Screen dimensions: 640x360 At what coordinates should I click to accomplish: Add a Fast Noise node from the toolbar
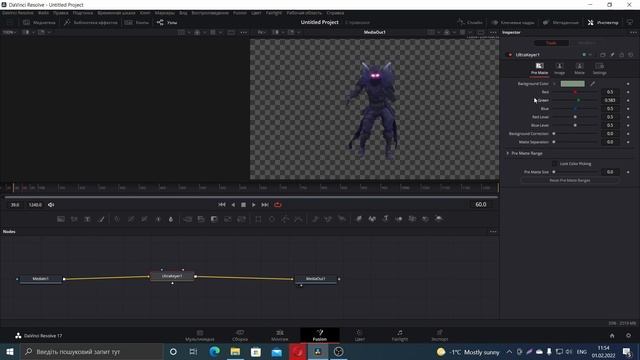tap(74, 219)
